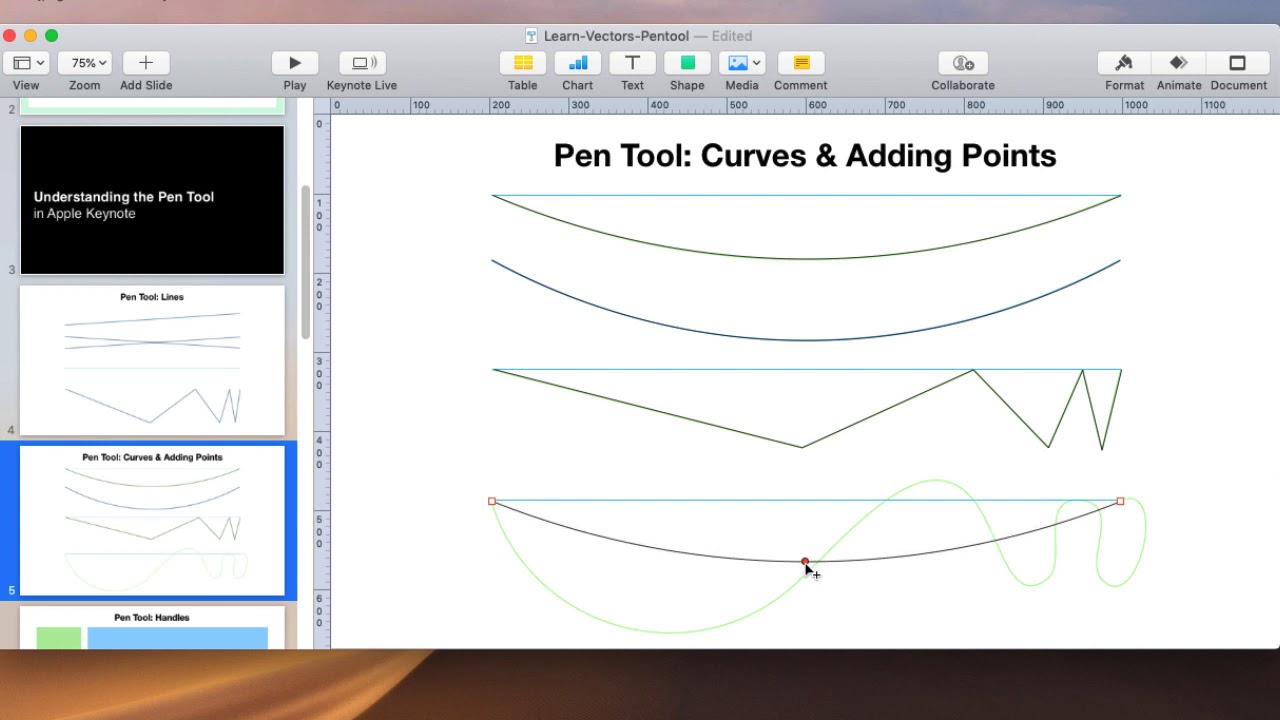Select the dark blue curve on the slide
The width and height of the screenshot is (1280, 720).
(x=806, y=340)
